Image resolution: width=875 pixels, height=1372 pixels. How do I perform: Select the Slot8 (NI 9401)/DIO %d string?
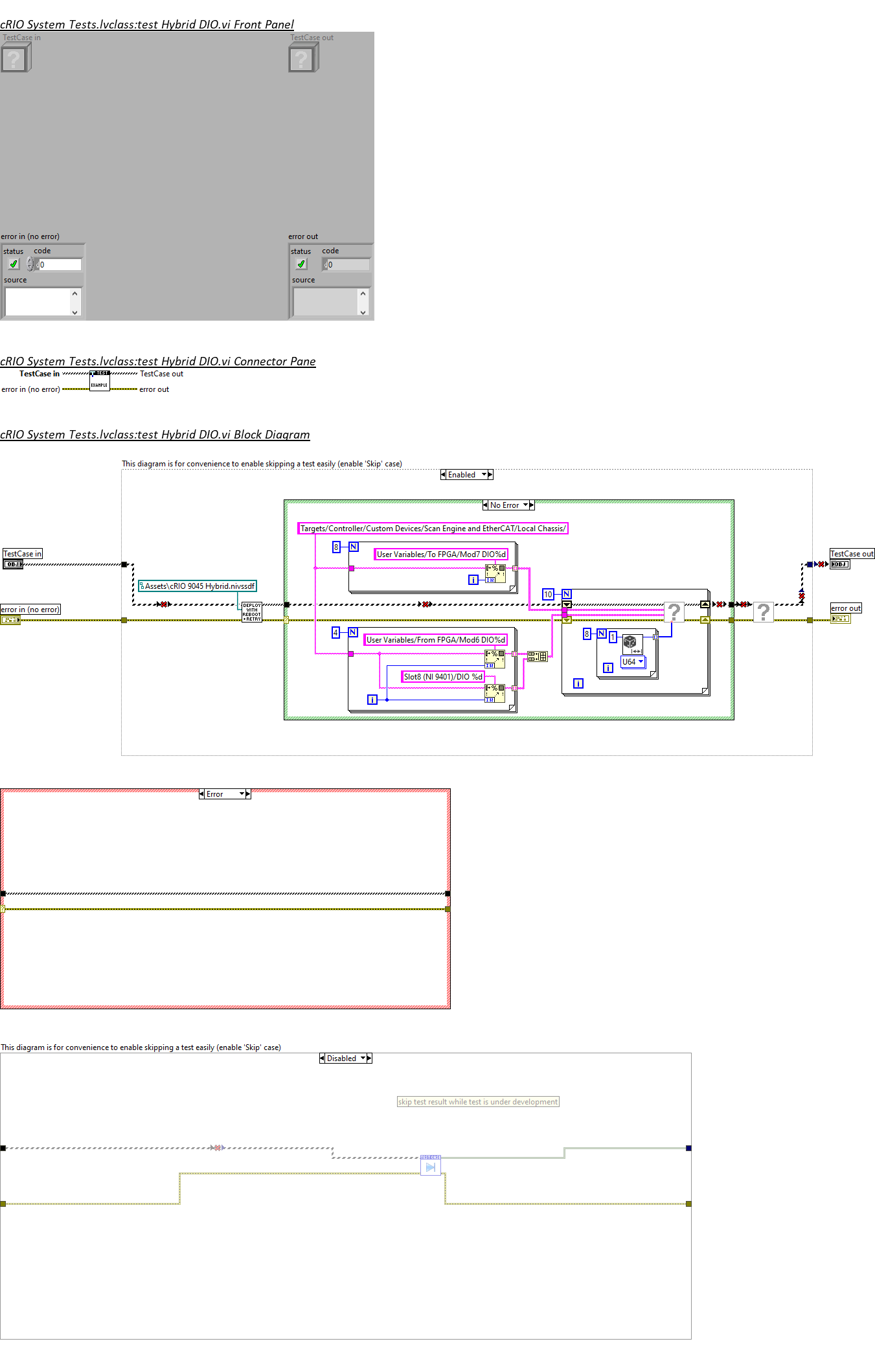(443, 677)
